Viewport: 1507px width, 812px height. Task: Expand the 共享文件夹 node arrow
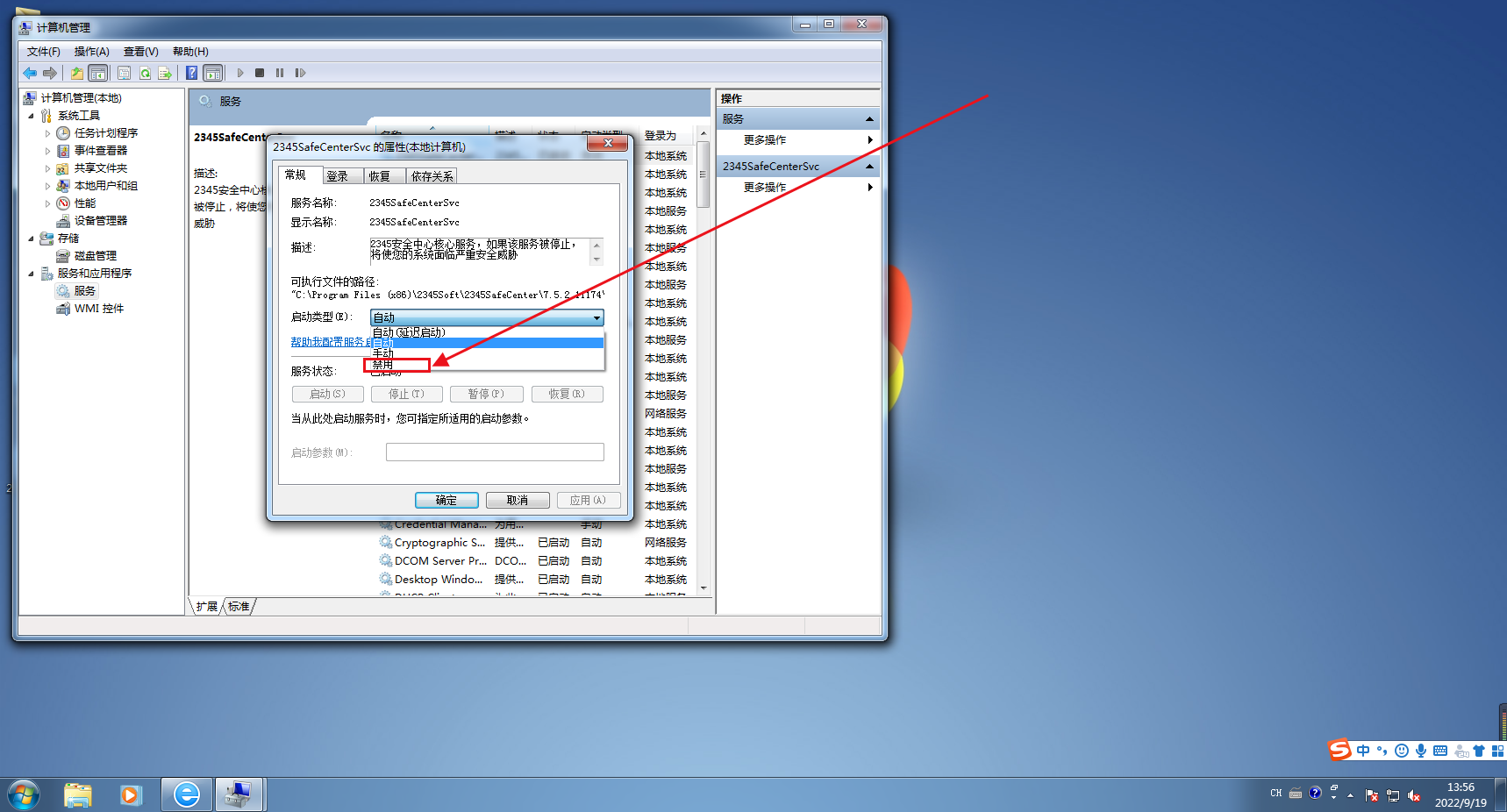(47, 168)
